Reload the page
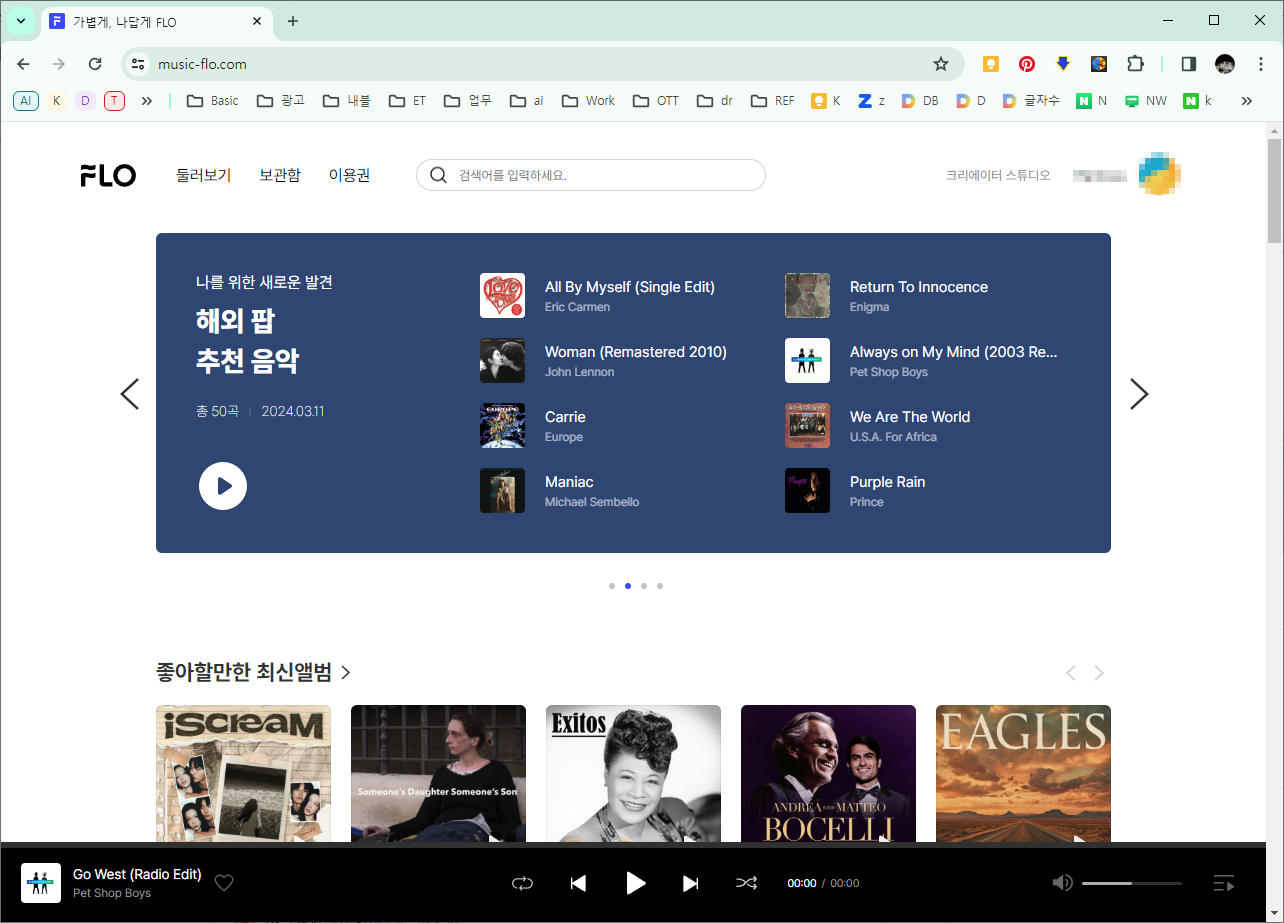Viewport: 1284px width, 923px height. 95,64
